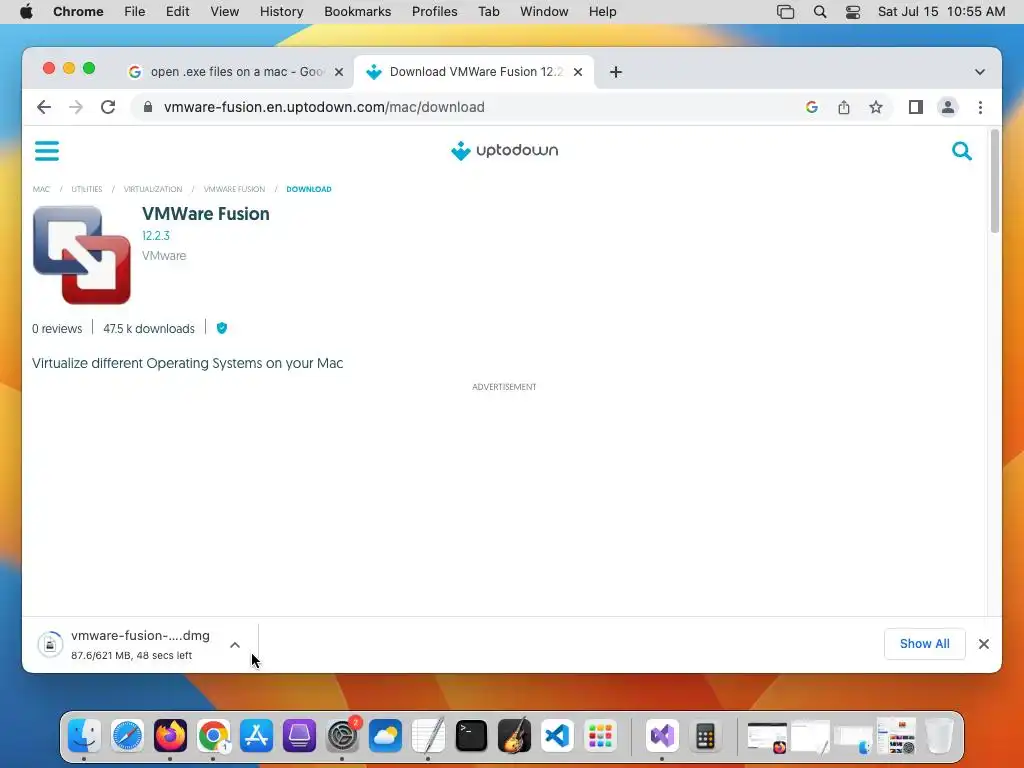This screenshot has width=1024, height=768.
Task: Click the VMWare Fusion app icon
Action: tap(82, 255)
